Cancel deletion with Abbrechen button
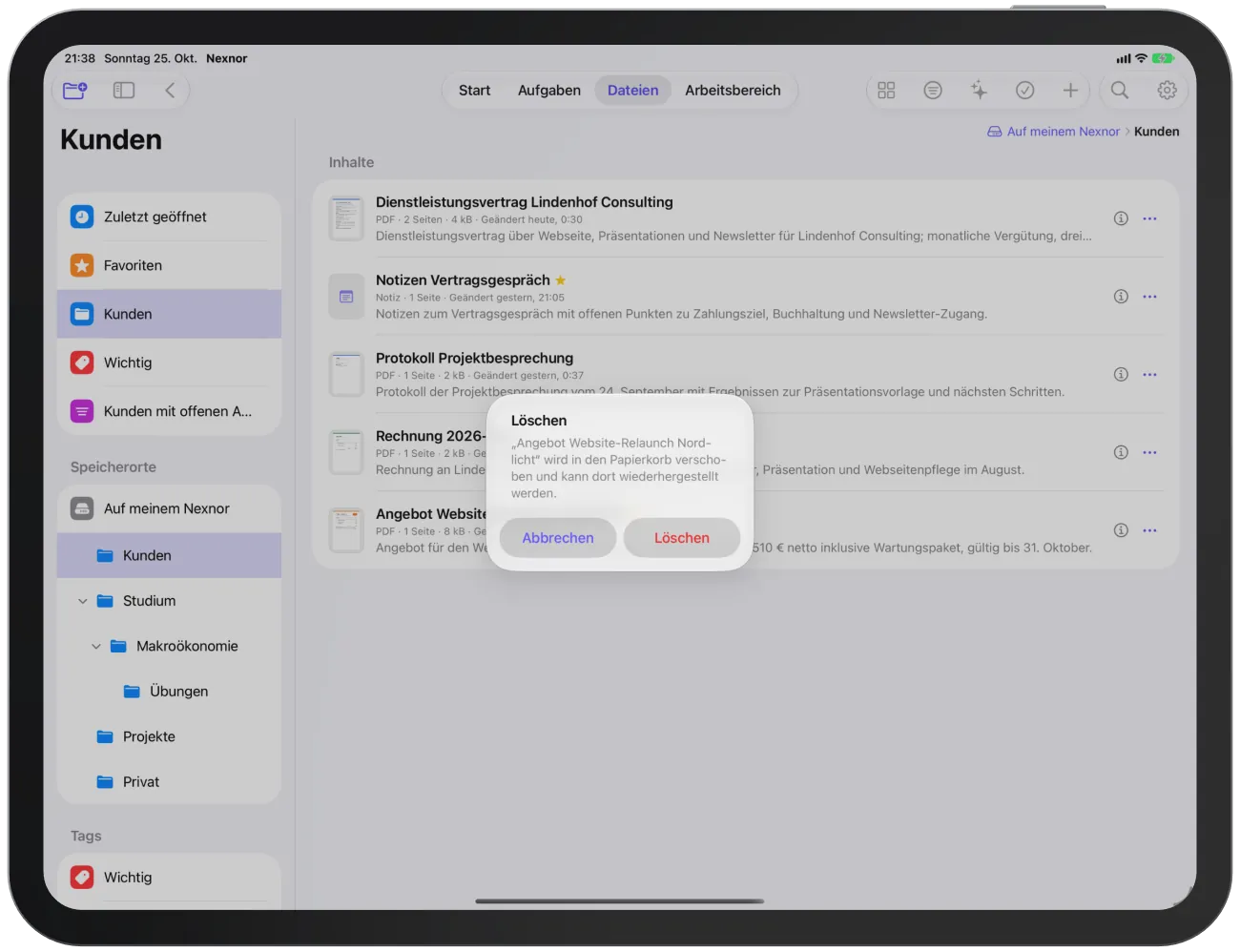 558,538
